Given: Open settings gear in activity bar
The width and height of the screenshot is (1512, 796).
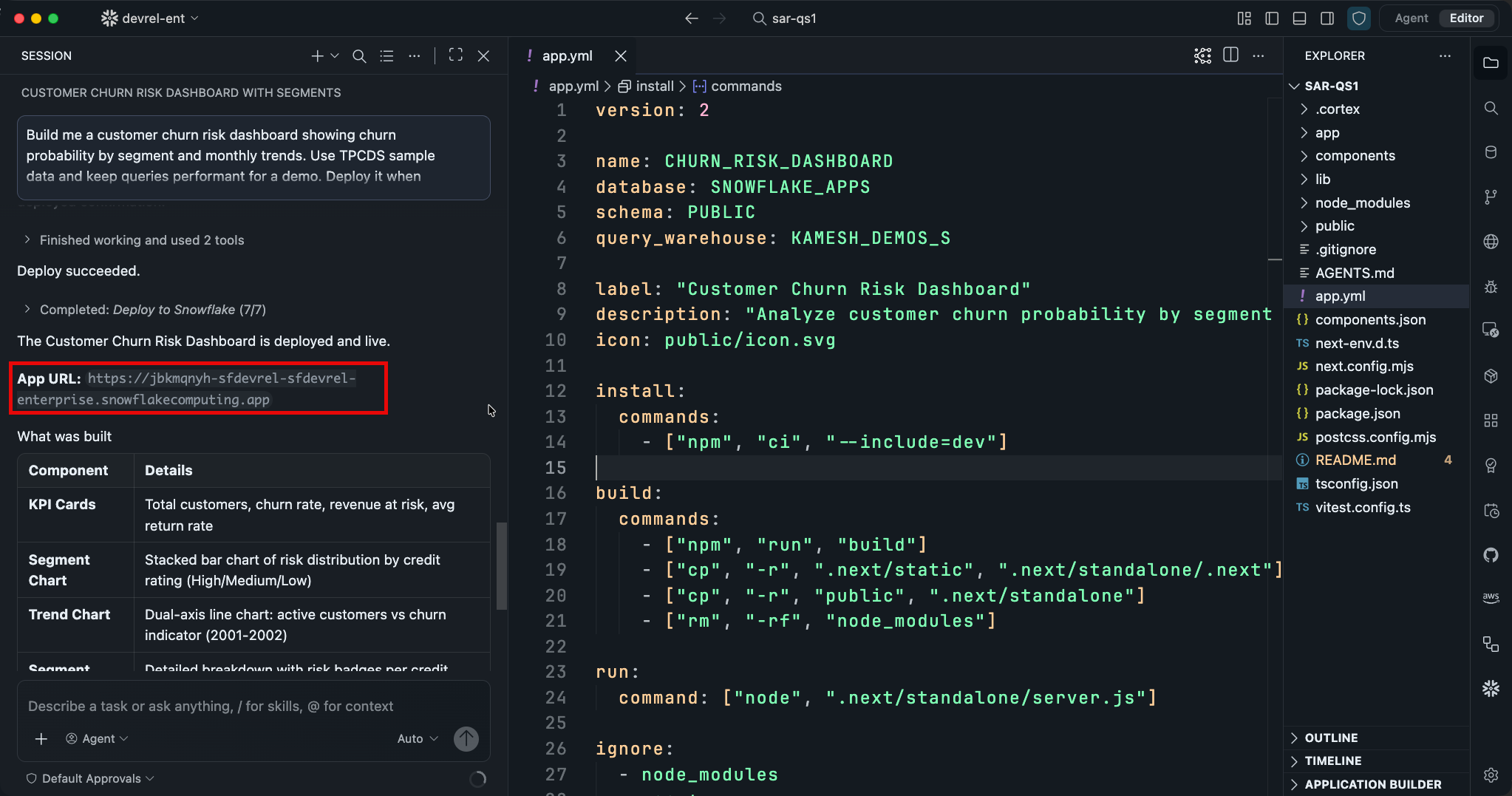Looking at the screenshot, I should [1491, 775].
